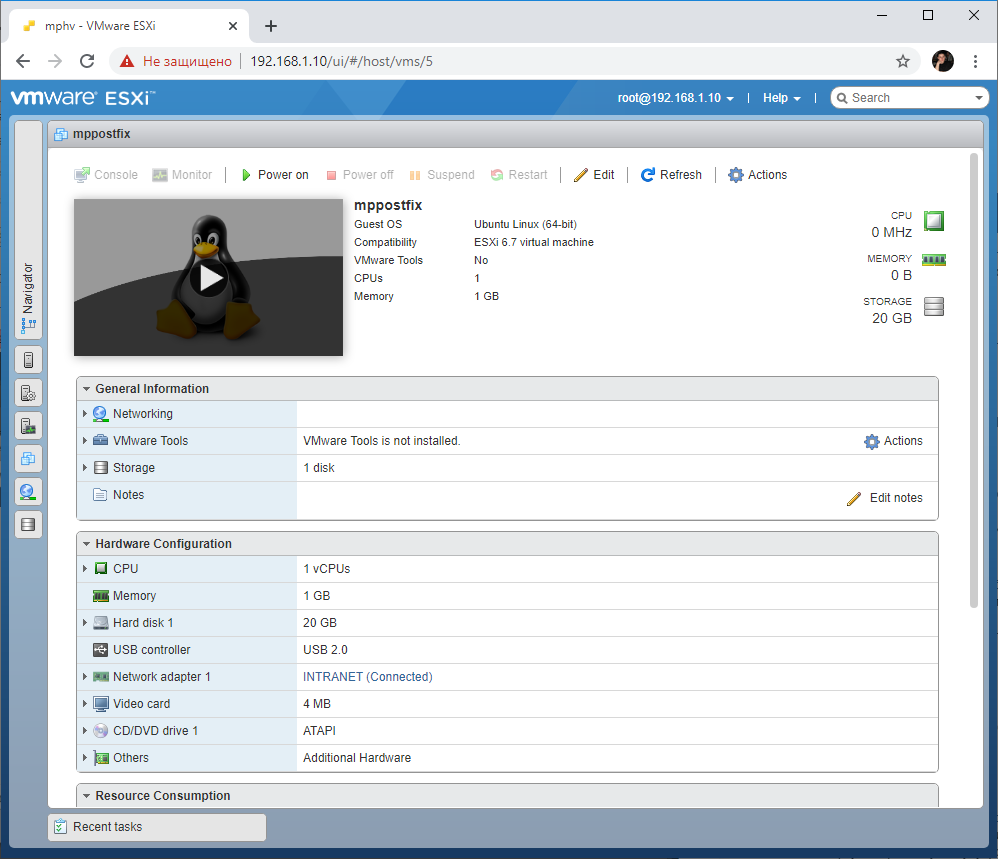Click the mppostfix VM icon in the title bar
The height and width of the screenshot is (859, 998).
(x=61, y=134)
